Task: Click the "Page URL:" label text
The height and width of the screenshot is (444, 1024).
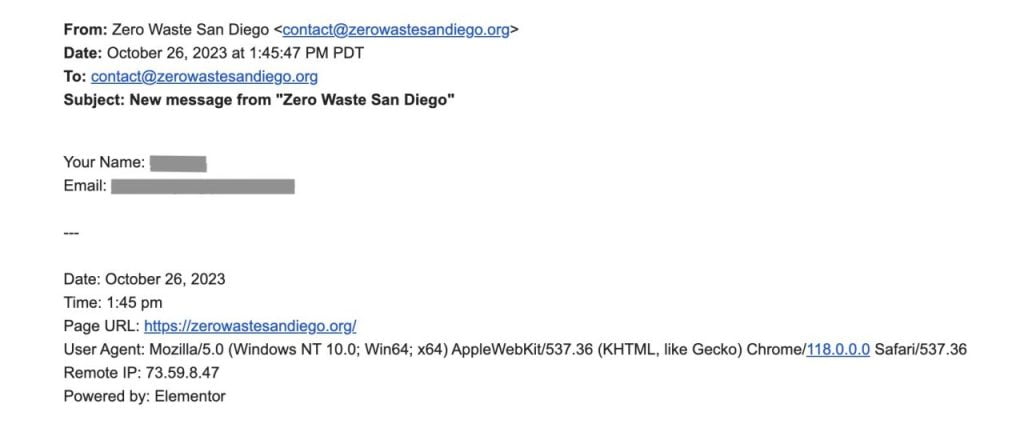Action: [x=101, y=326]
